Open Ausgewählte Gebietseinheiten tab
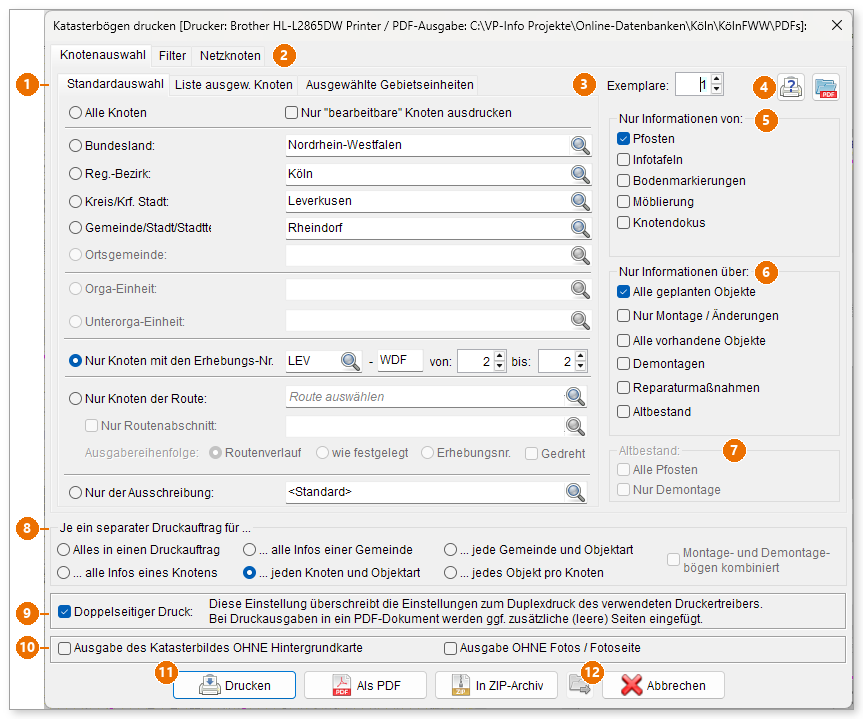 [389, 85]
